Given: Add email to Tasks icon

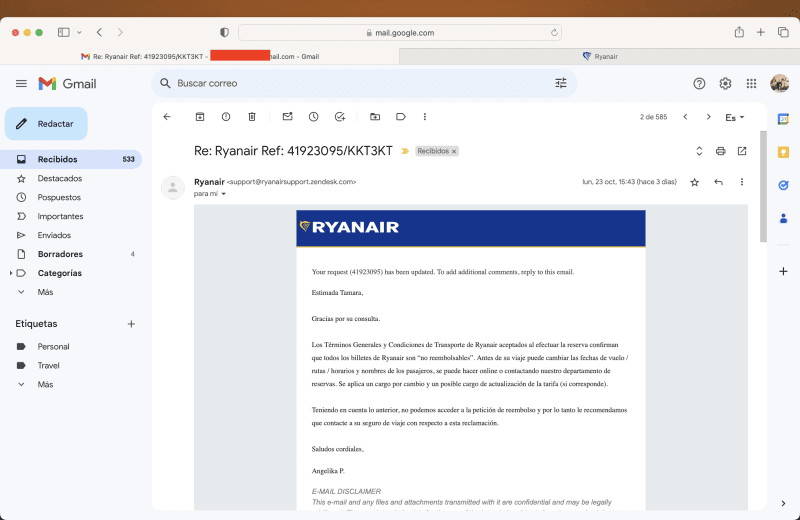Looking at the screenshot, I should point(340,117).
